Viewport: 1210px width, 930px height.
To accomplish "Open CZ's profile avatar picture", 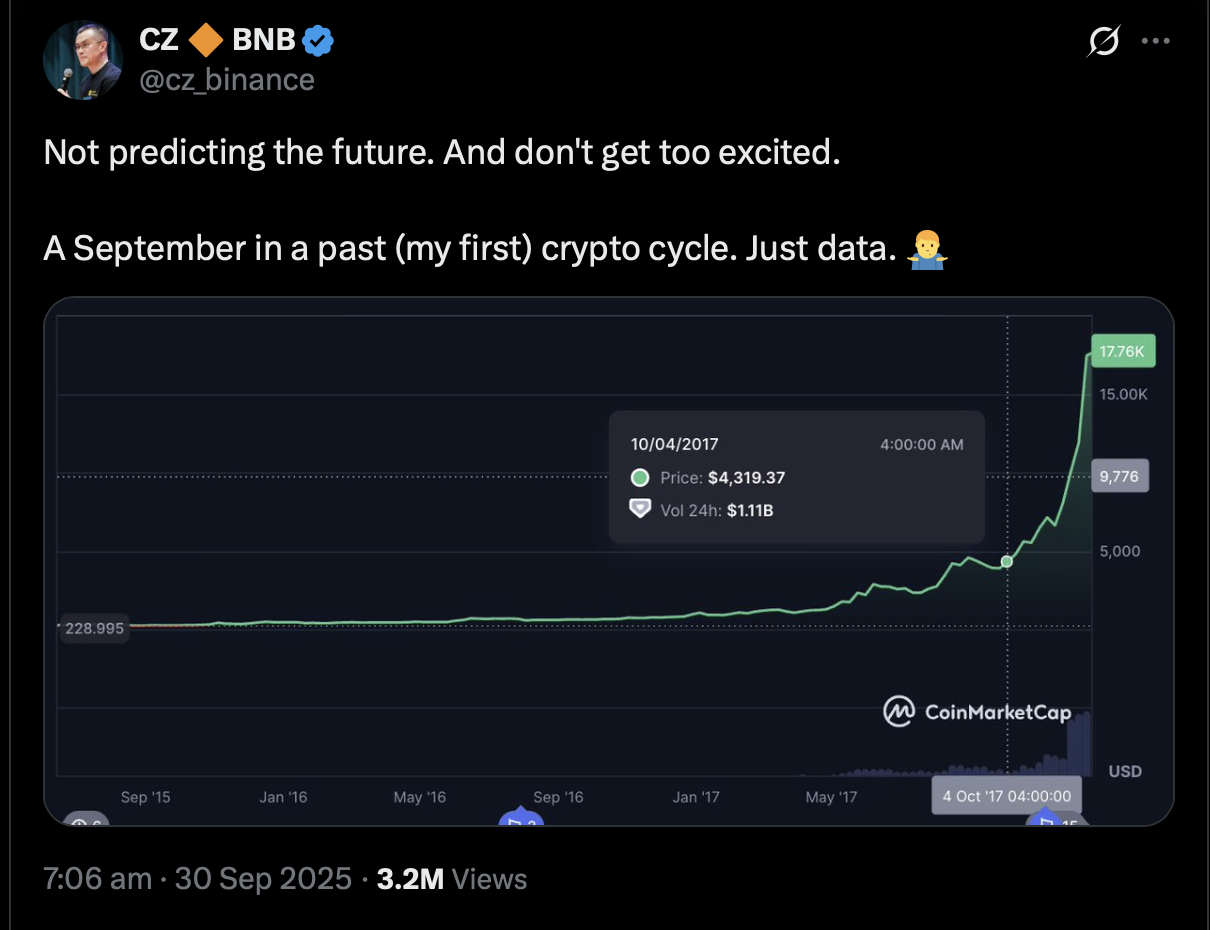I will click(84, 59).
